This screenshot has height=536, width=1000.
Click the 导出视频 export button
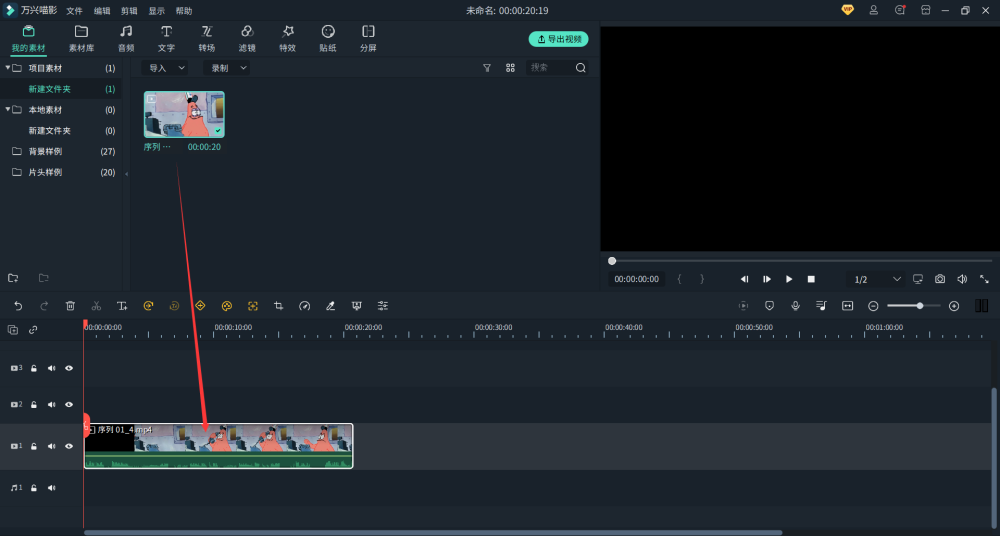point(558,39)
